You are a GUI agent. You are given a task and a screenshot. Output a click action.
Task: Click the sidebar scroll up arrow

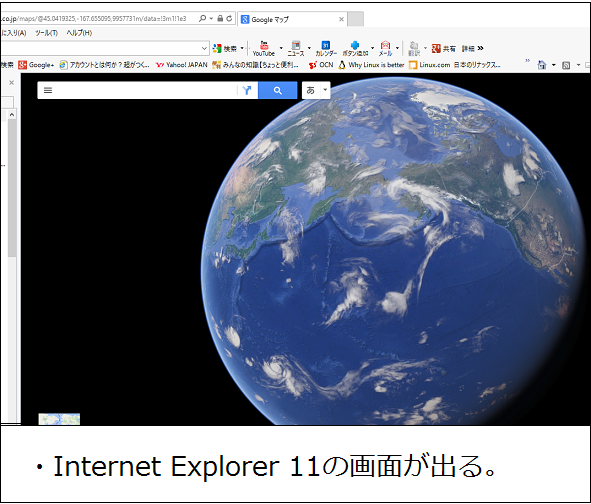tap(12, 114)
